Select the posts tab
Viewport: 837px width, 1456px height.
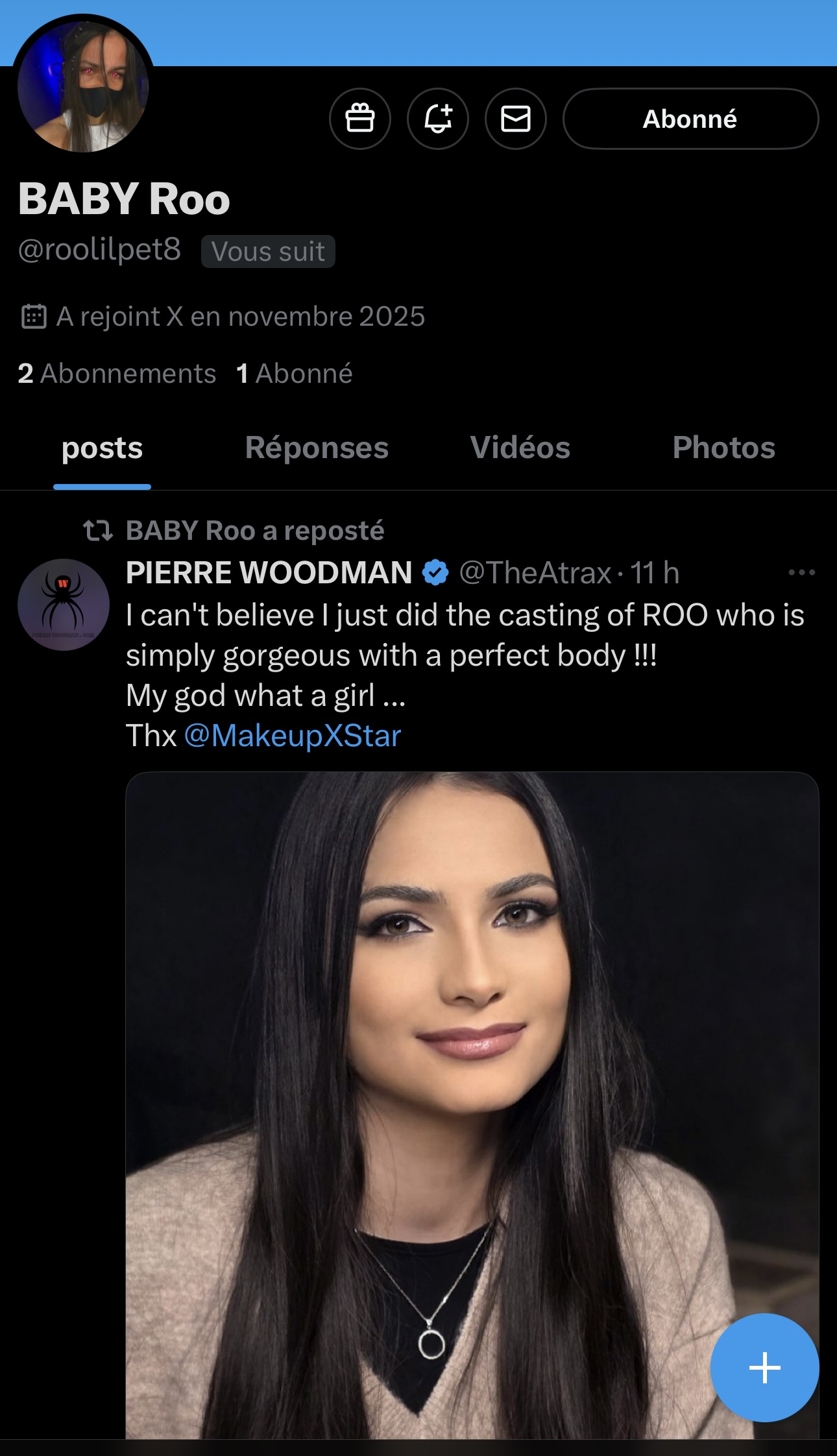[102, 448]
